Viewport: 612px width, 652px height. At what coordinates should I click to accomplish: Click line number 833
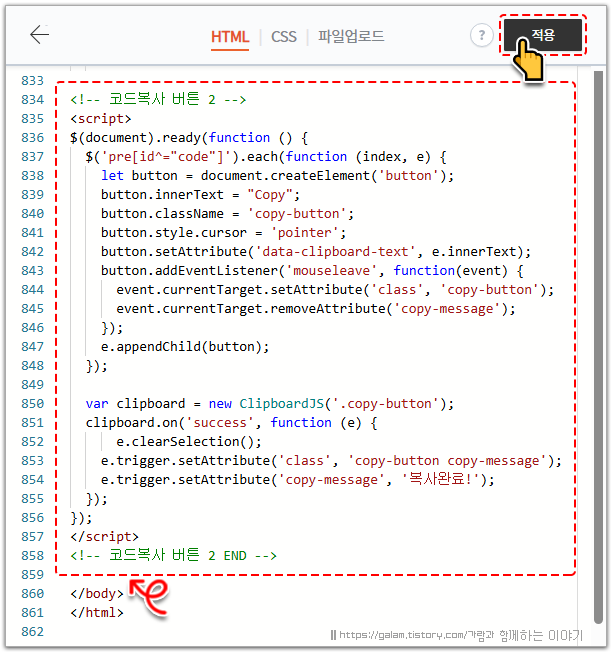coord(32,81)
